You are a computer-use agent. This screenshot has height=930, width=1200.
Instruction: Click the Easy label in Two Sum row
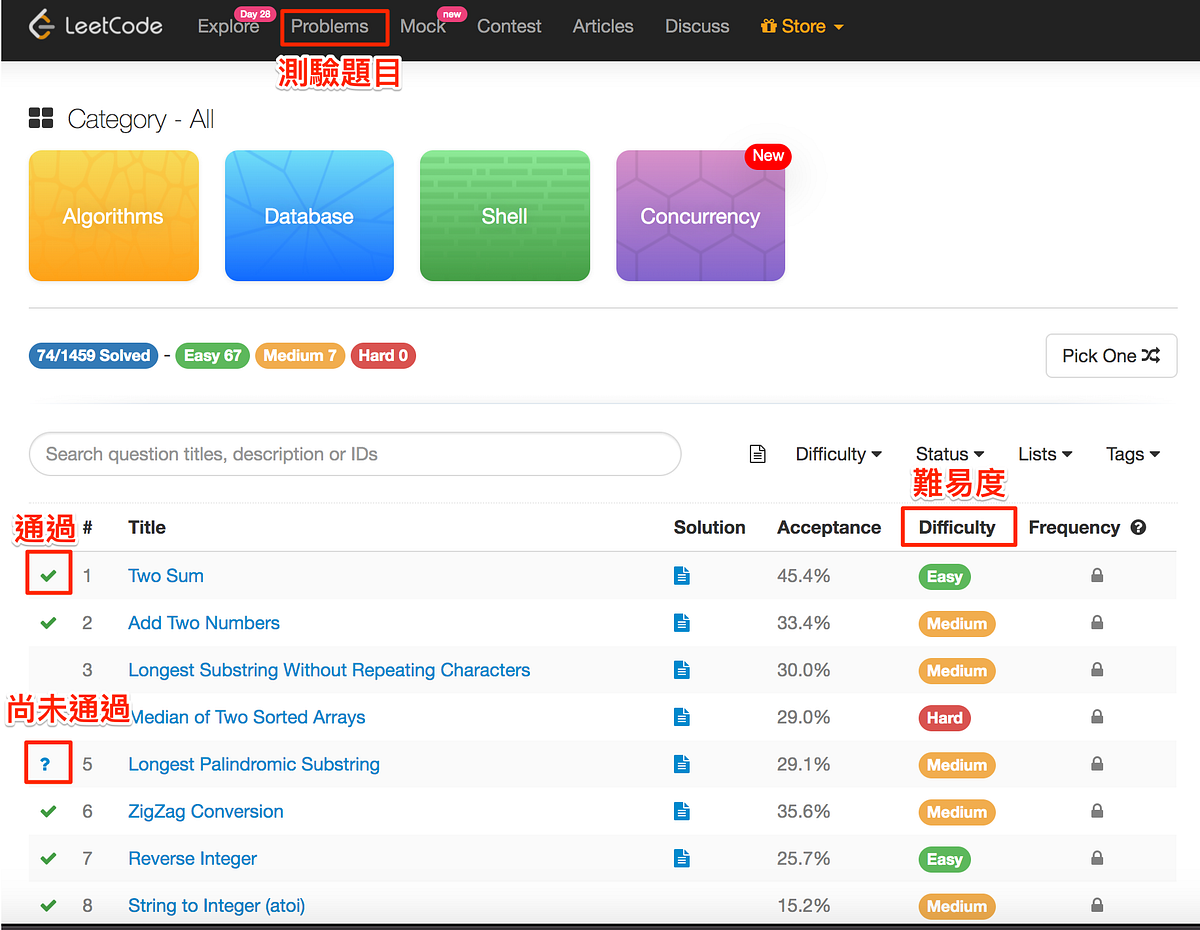pos(945,577)
